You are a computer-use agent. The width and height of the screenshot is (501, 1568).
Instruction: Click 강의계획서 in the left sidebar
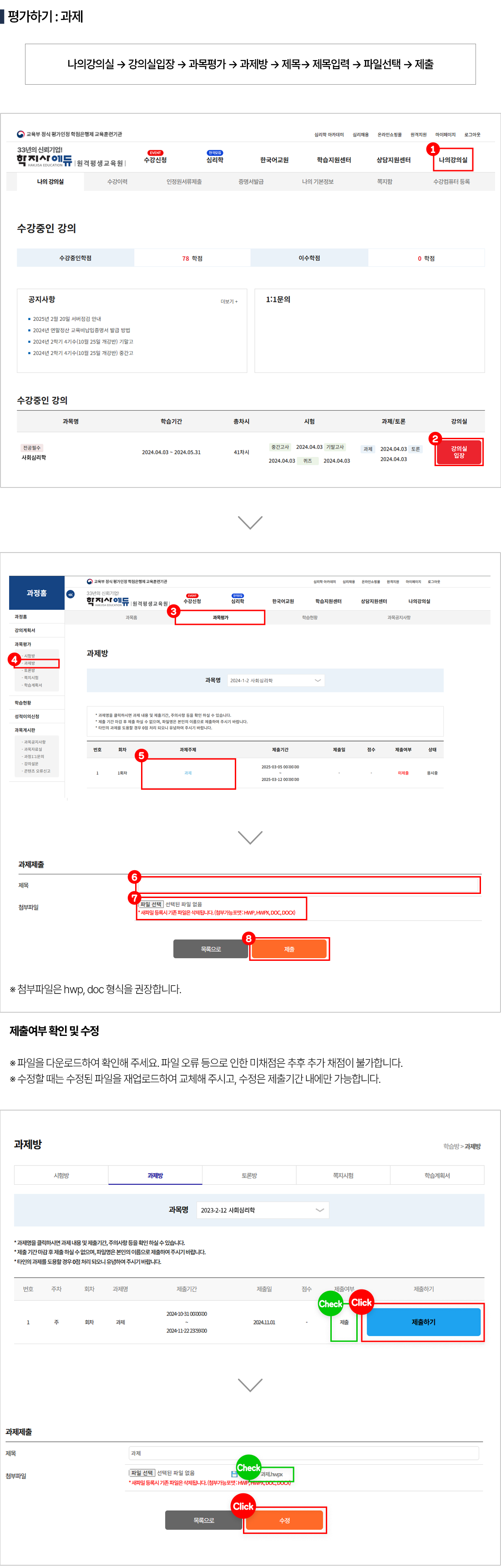[x=25, y=630]
